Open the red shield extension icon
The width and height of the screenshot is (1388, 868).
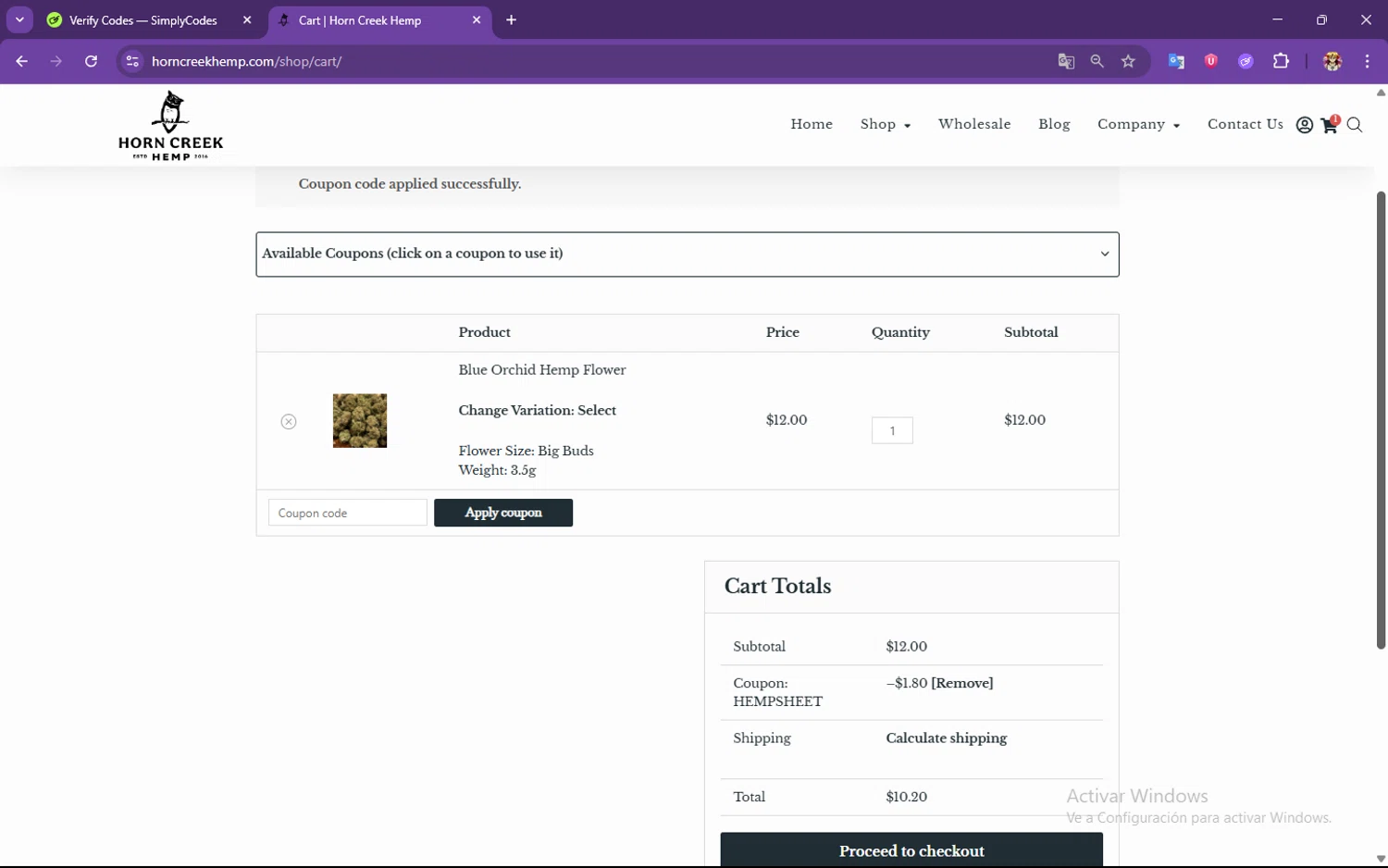tap(1210, 61)
